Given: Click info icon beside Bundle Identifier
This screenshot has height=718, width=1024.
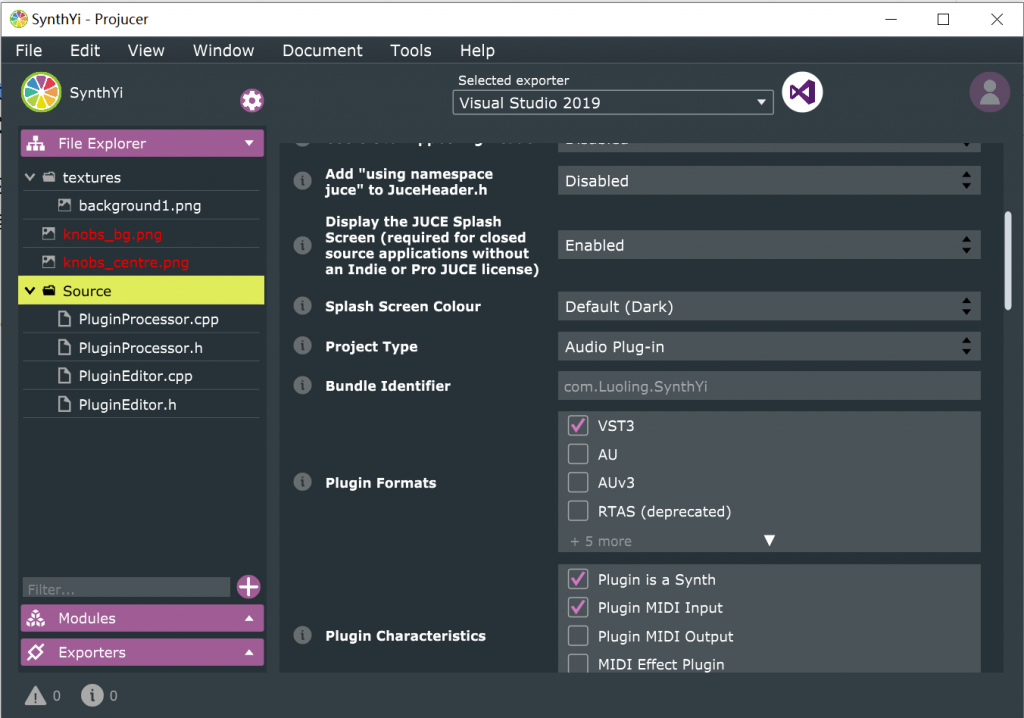Looking at the screenshot, I should point(301,385).
